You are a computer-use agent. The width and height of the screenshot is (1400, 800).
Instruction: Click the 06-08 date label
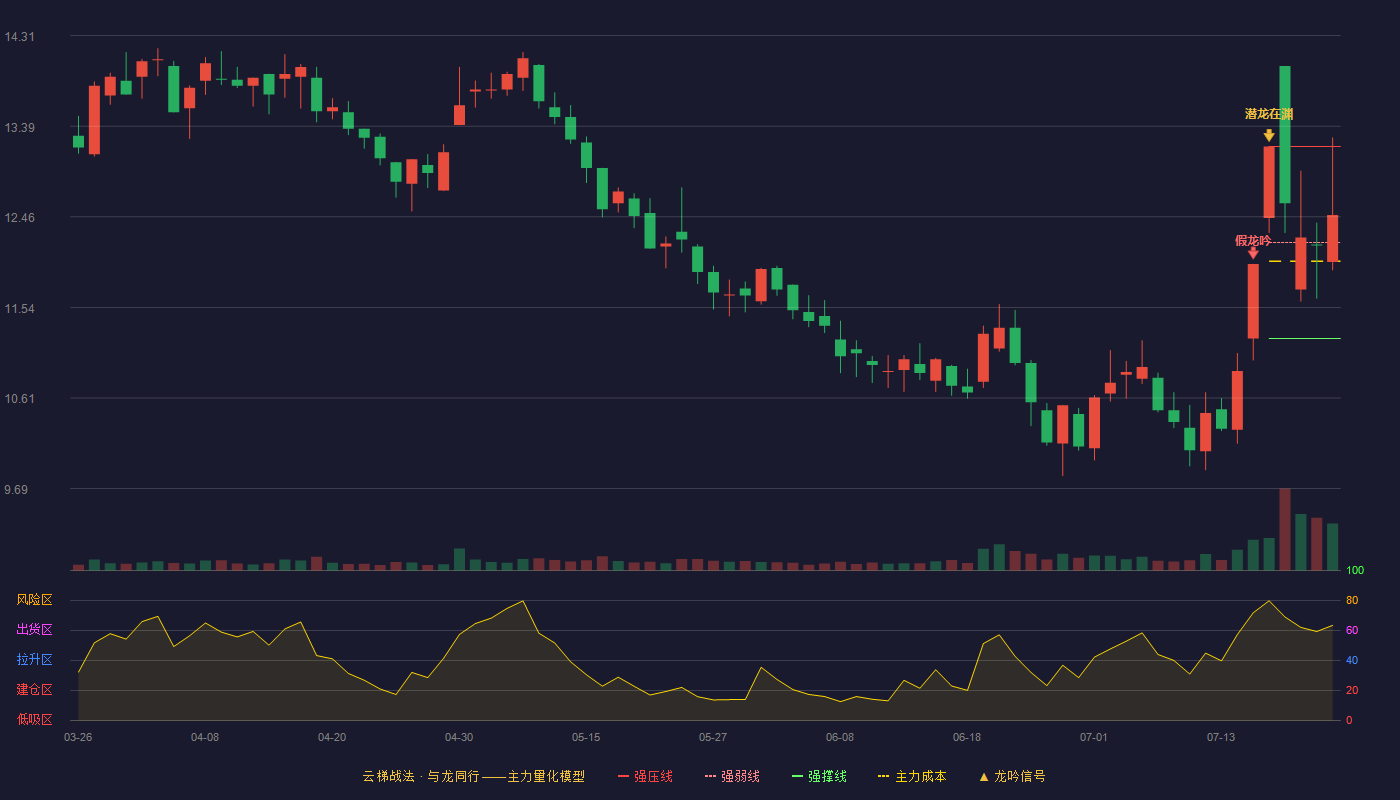click(x=840, y=737)
